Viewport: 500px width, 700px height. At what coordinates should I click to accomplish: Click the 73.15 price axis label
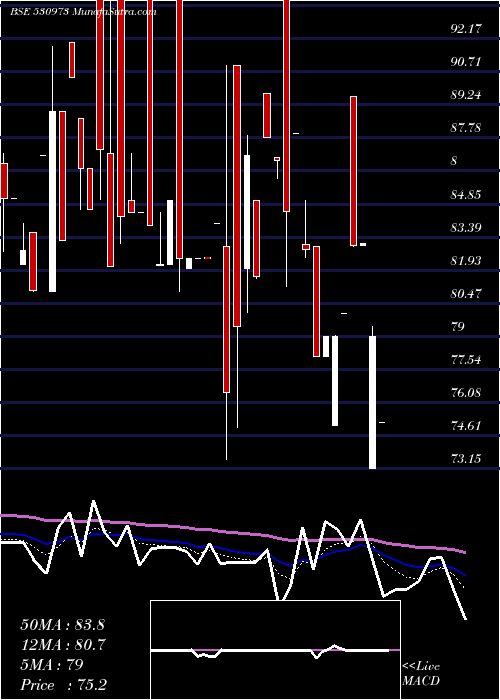coord(466,458)
